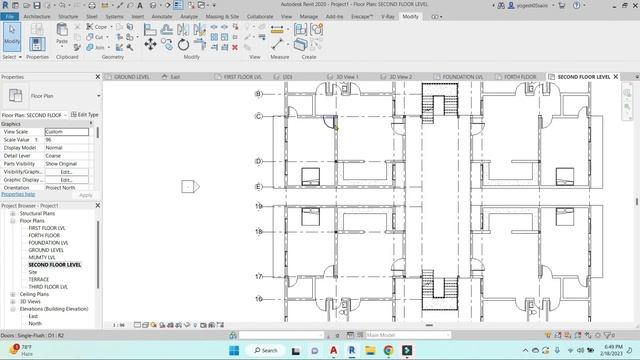This screenshot has width=640, height=360.
Task: Toggle Reveal Hidden Elements lightbulb
Action: (x=195, y=325)
